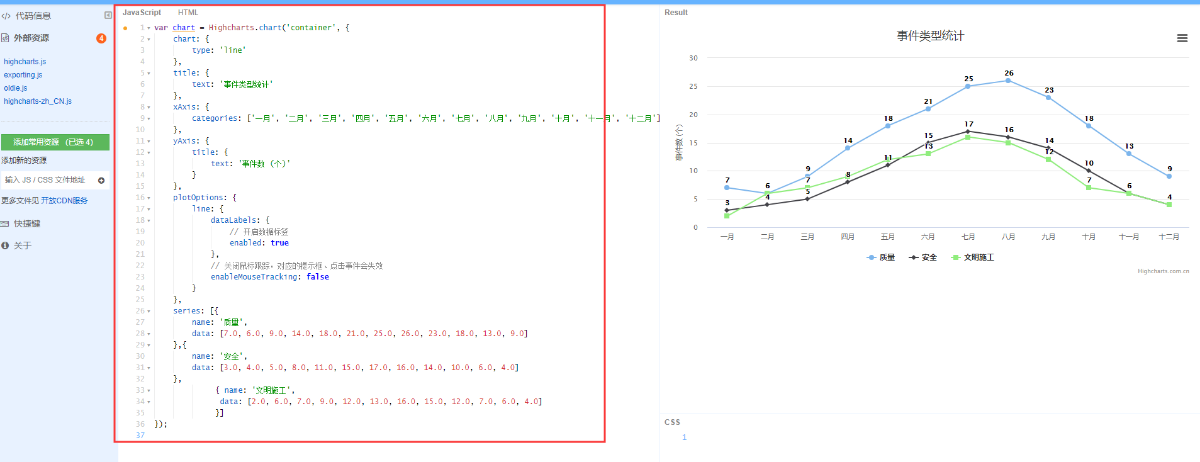
Task: Click the 七月 data point labeled 17
Action: tap(968, 131)
